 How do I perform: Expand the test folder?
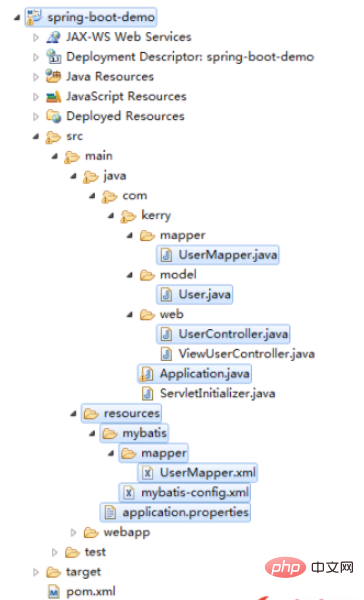point(55,552)
